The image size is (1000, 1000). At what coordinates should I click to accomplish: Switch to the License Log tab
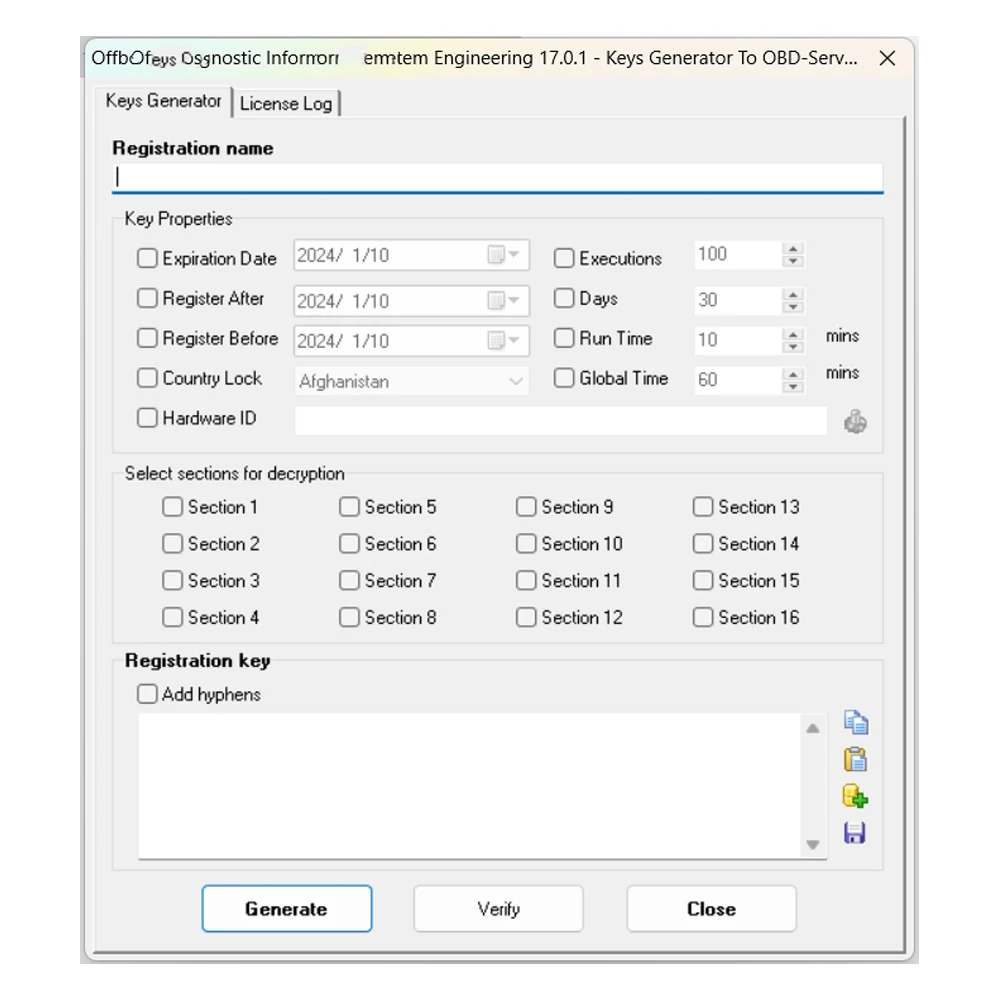(286, 103)
